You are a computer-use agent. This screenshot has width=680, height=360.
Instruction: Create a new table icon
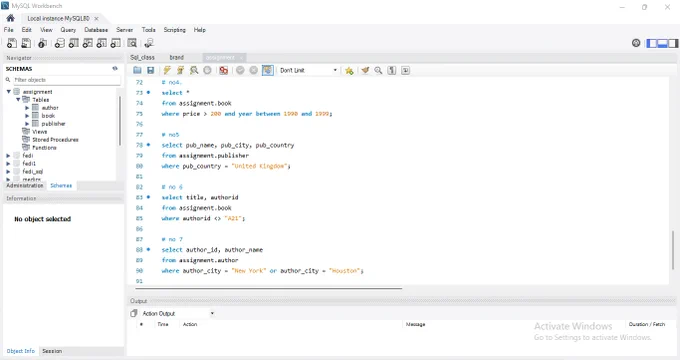coord(74,43)
